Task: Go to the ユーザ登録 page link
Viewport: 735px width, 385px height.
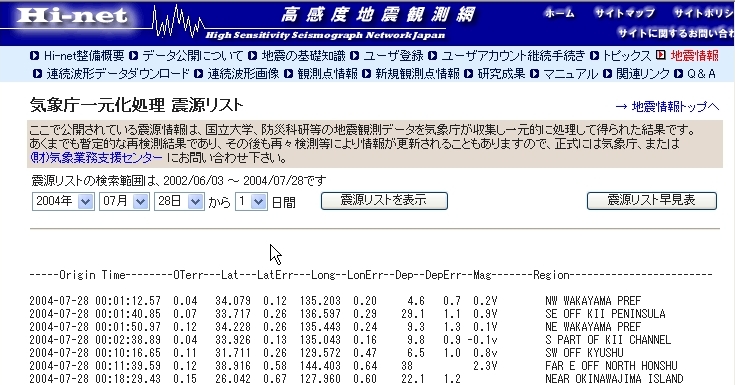Action: click(393, 56)
